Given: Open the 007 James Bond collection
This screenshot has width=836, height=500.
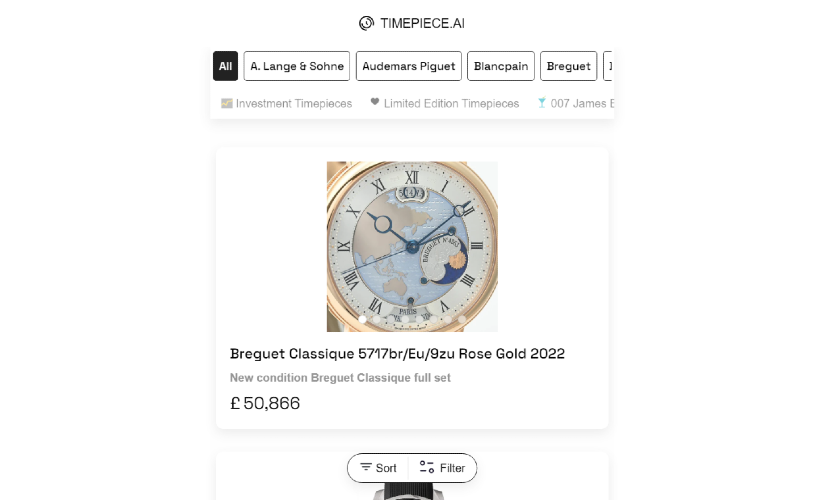Looking at the screenshot, I should tap(583, 103).
